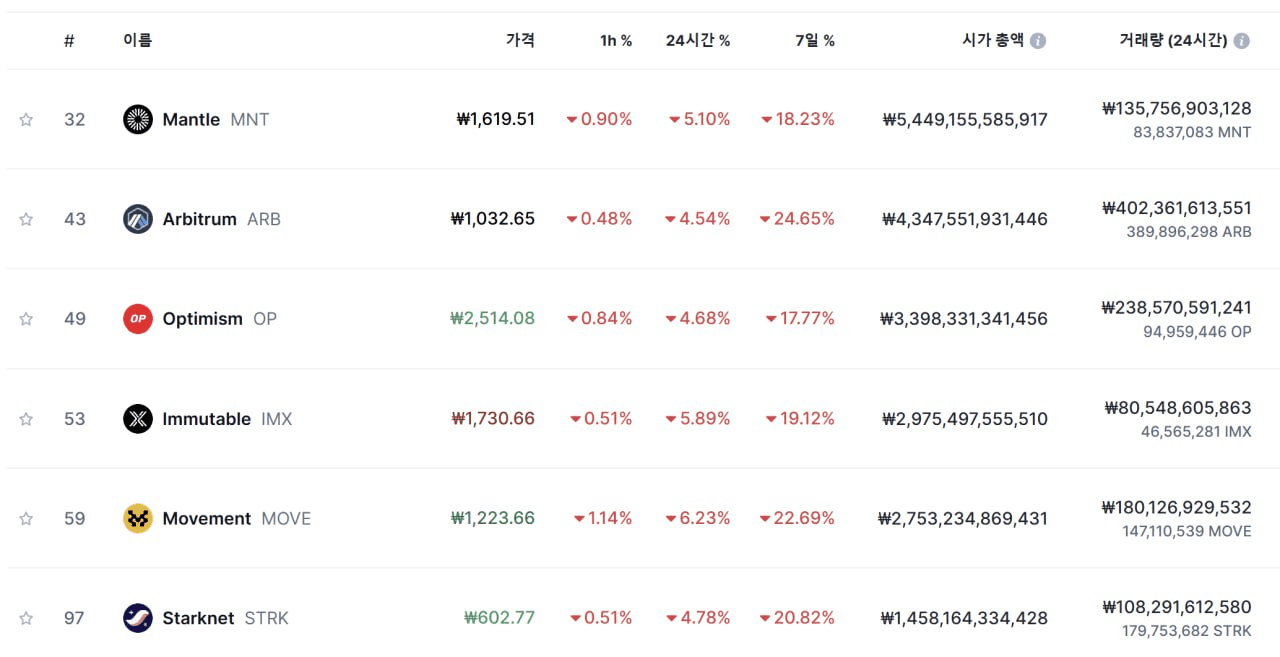This screenshot has height=657, width=1280.
Task: Click the Mantle coin logo icon
Action: [x=138, y=119]
